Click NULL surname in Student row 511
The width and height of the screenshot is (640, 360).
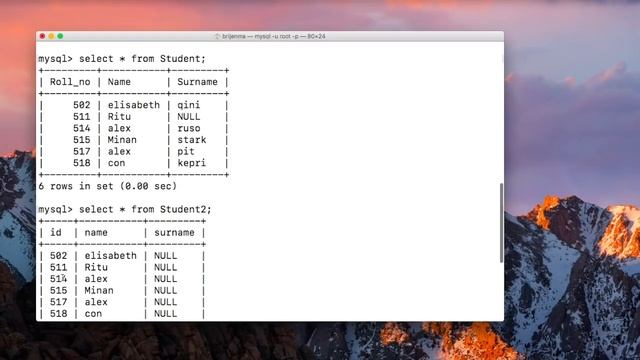point(189,117)
